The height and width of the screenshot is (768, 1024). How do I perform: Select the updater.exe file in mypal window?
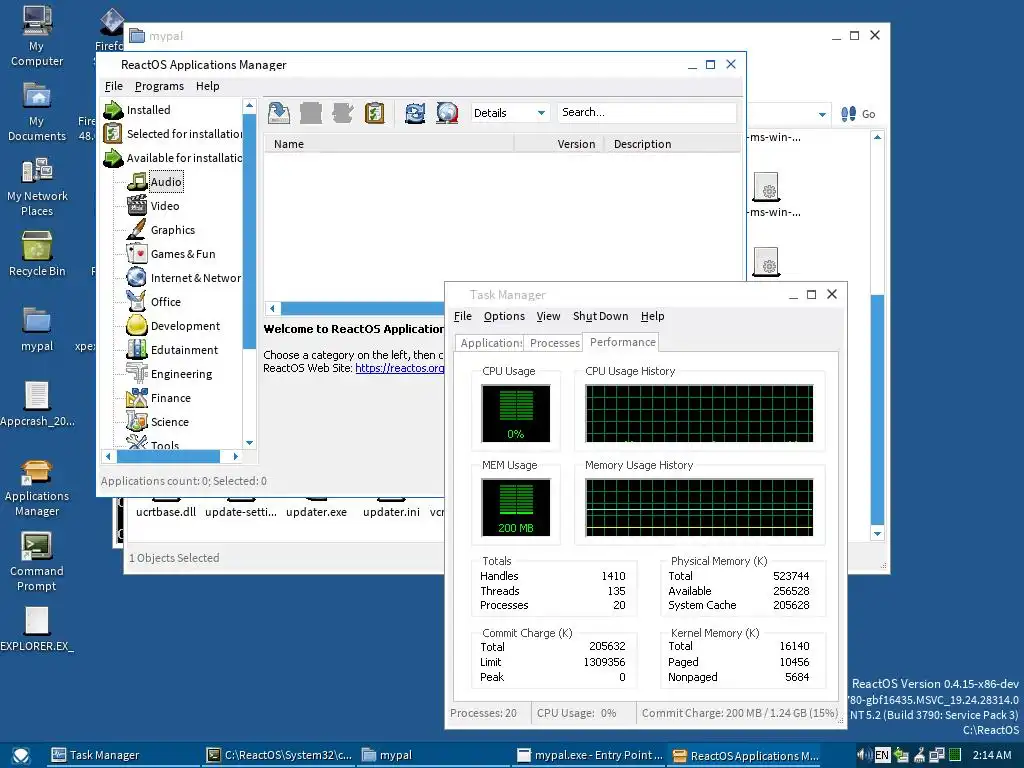pos(316,512)
